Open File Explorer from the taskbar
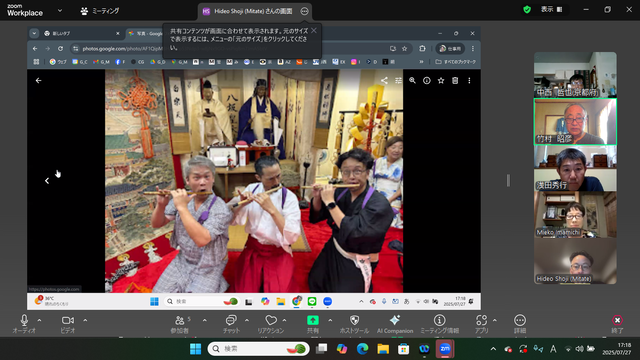This screenshot has width=640, height=360. click(x=383, y=349)
